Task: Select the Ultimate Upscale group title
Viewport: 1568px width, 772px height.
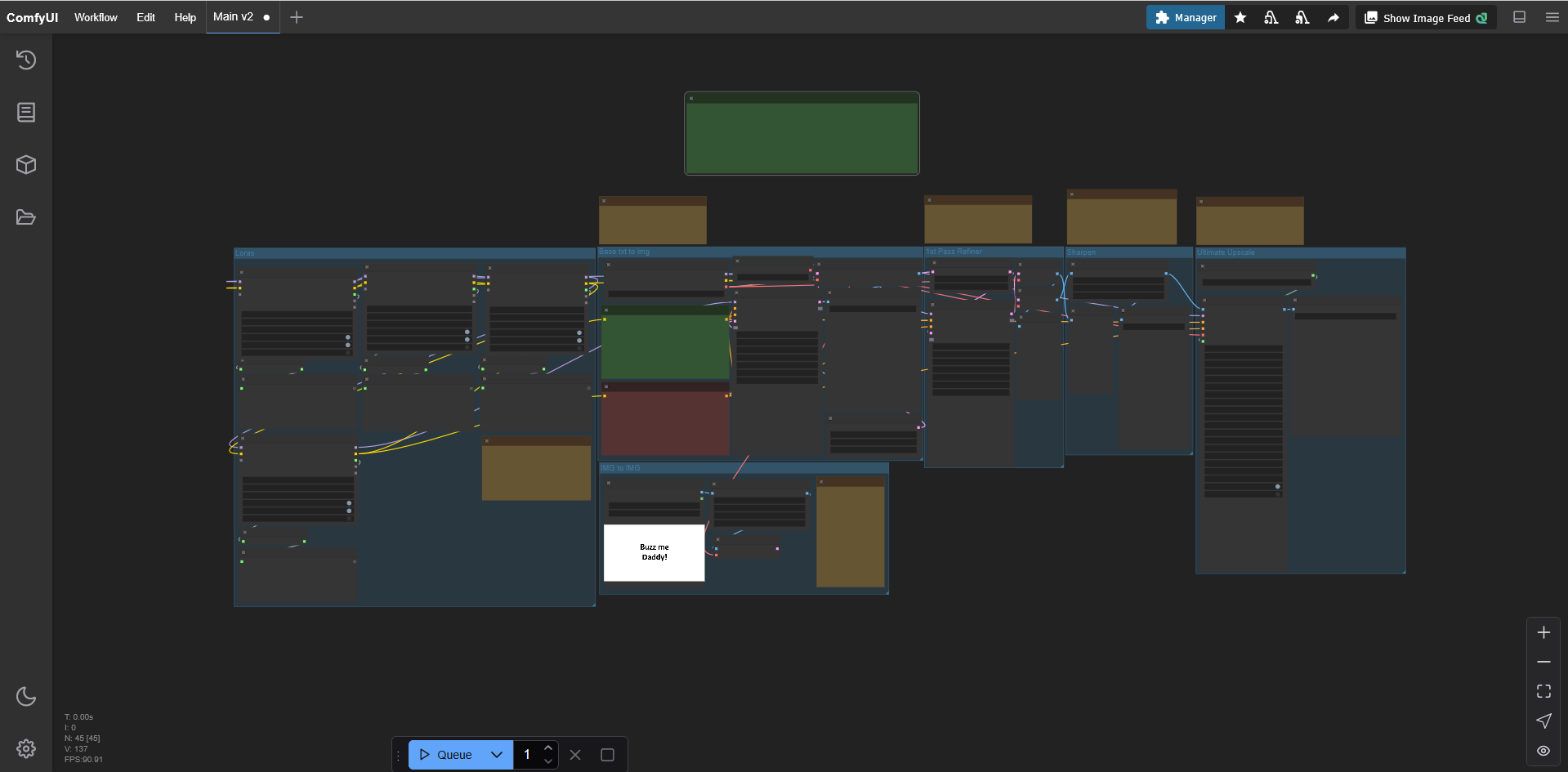Action: (1226, 252)
